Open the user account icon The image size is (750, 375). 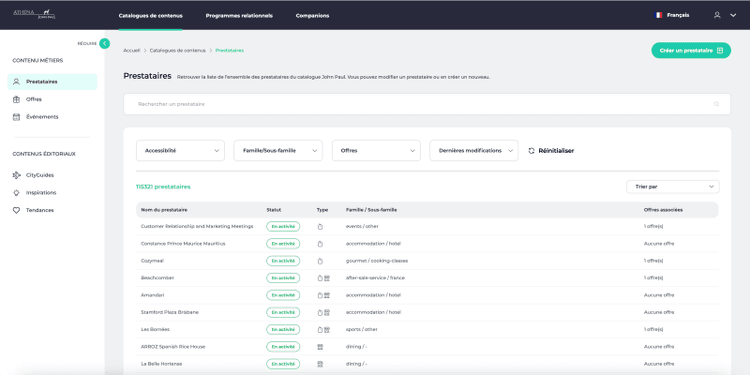[717, 15]
